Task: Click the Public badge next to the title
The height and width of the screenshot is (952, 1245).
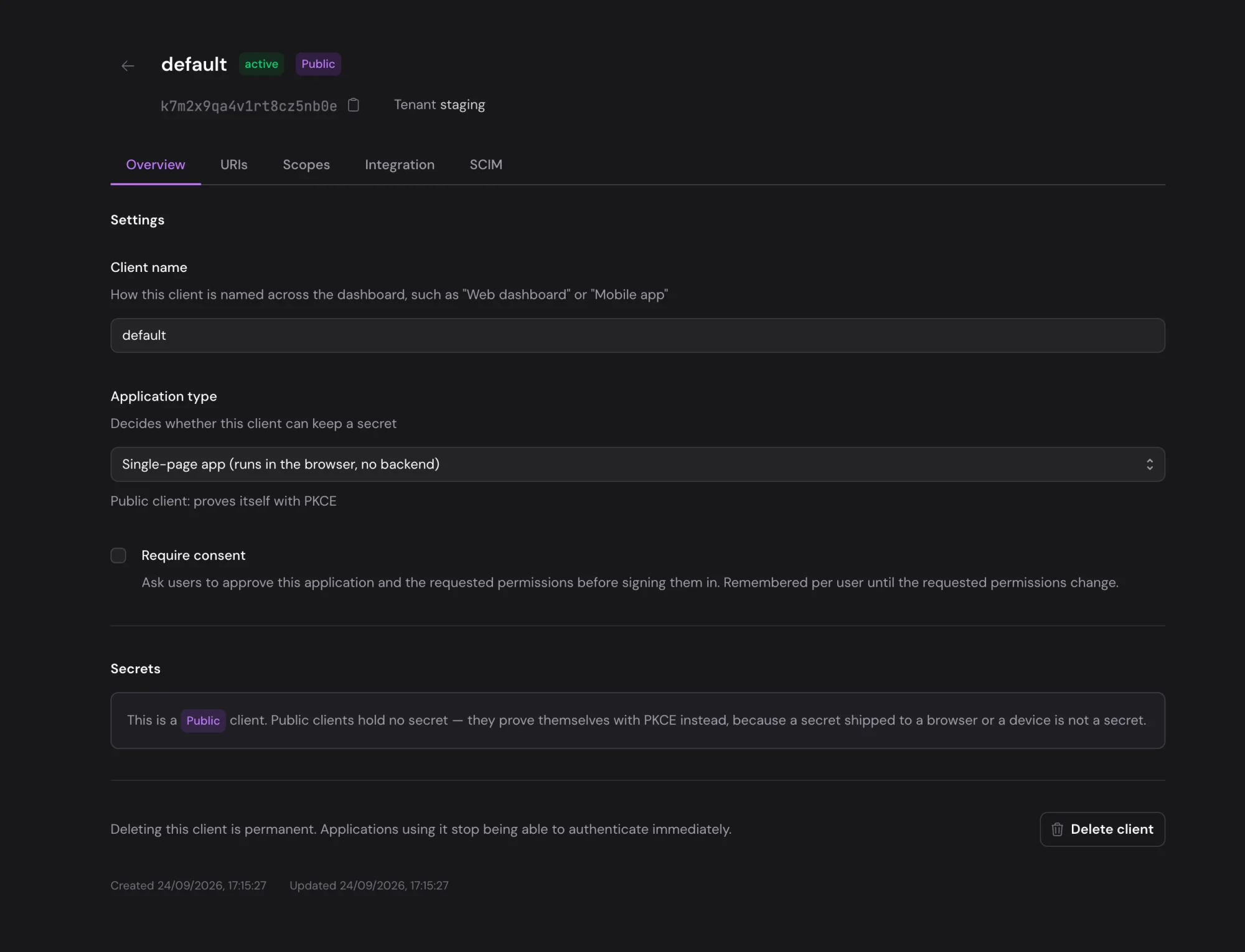Action: click(x=318, y=64)
